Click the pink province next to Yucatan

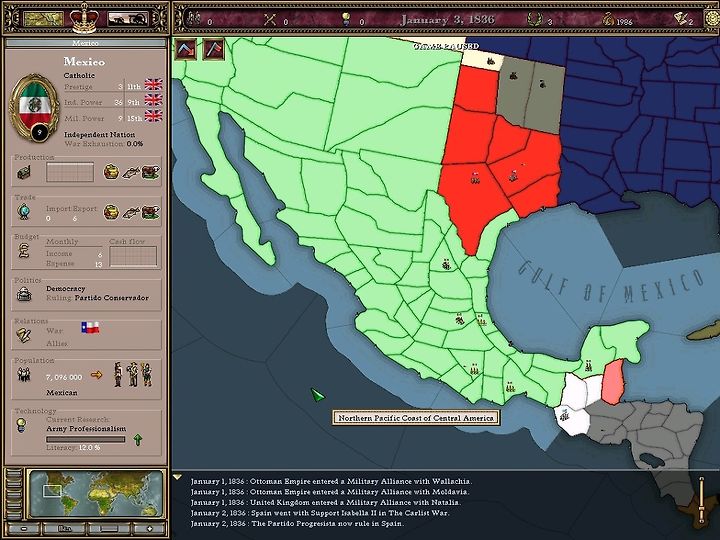[x=613, y=382]
